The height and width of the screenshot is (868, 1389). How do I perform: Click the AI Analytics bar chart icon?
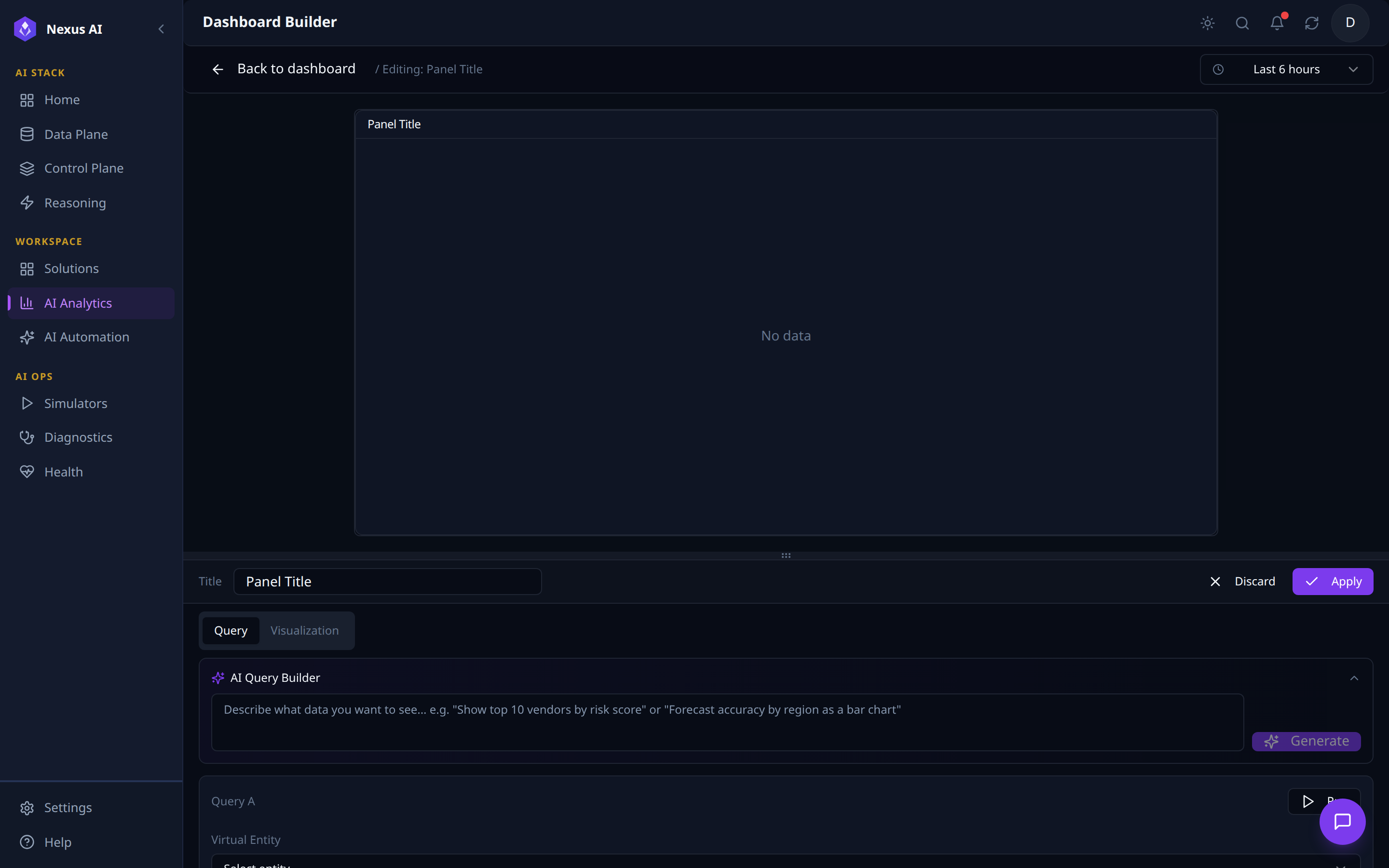click(x=27, y=303)
